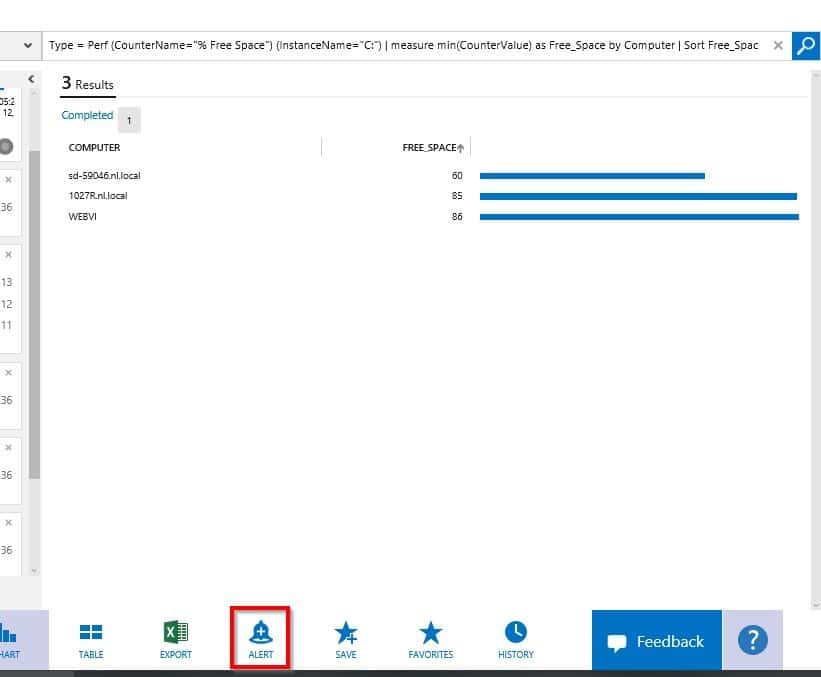This screenshot has width=821, height=677.
Task: Open Favorites
Action: (431, 640)
